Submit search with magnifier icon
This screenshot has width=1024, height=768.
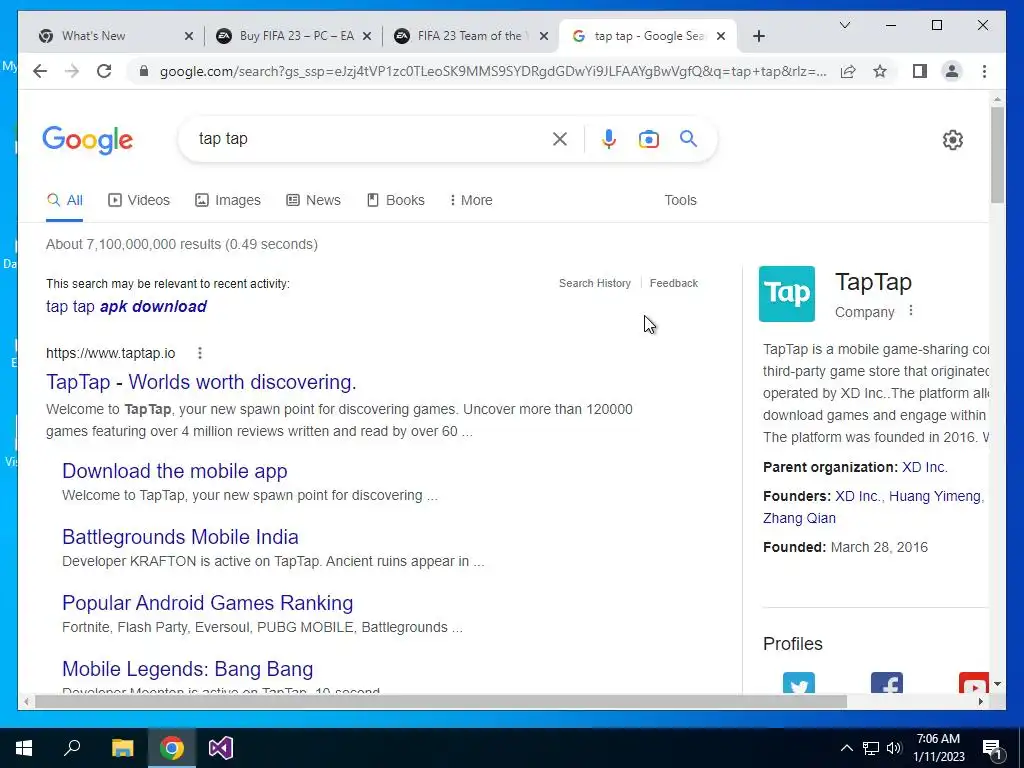[688, 138]
